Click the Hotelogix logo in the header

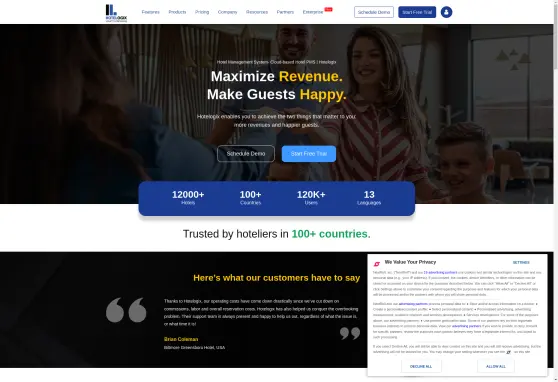[x=116, y=13]
